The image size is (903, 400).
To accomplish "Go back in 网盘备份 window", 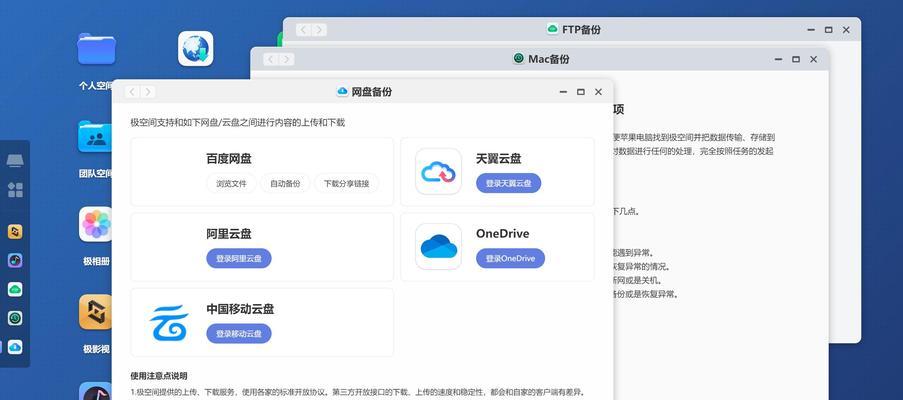I will (132, 92).
